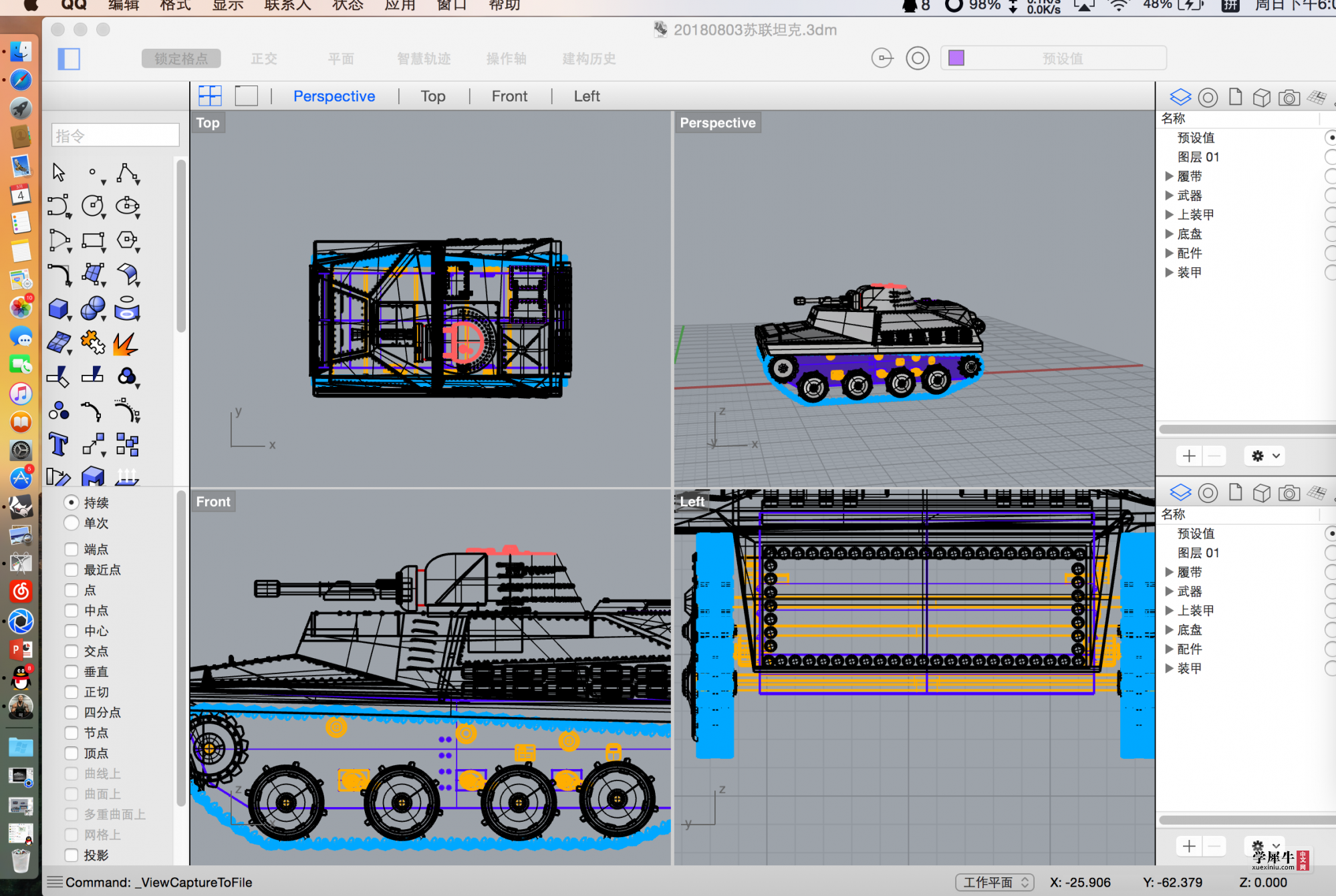Enable the 中点 osnap checkbox

72,611
